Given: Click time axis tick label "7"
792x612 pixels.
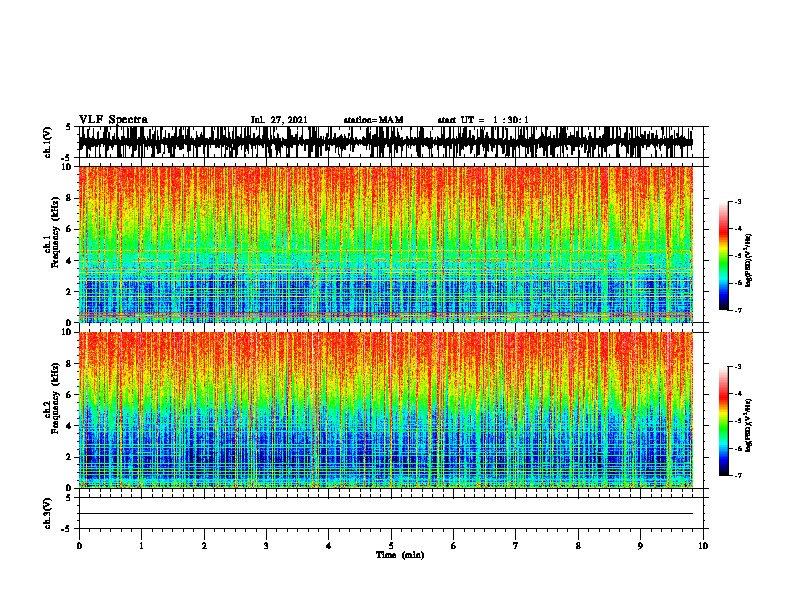Looking at the screenshot, I should [516, 546].
